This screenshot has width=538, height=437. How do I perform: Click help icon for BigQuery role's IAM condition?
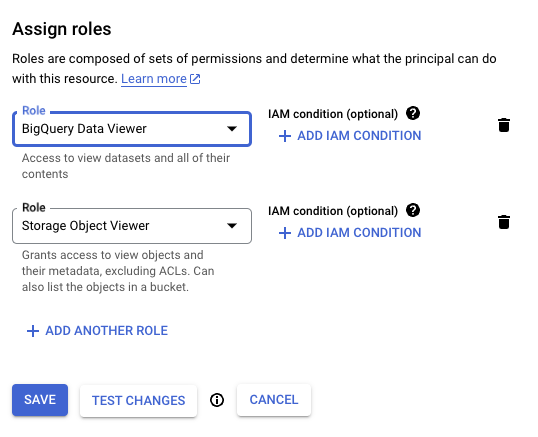[x=413, y=113]
